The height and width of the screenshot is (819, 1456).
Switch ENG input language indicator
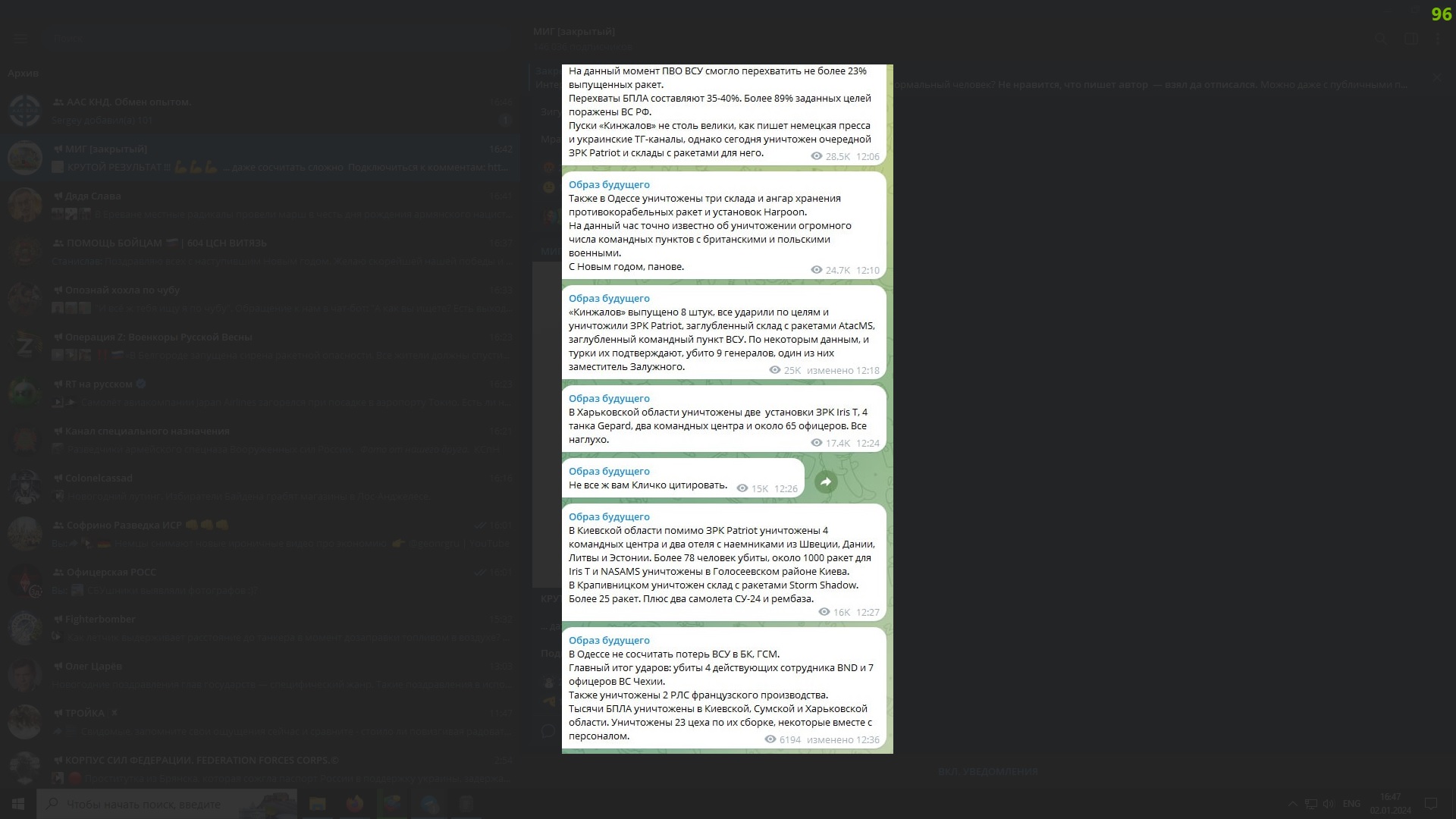(1351, 804)
